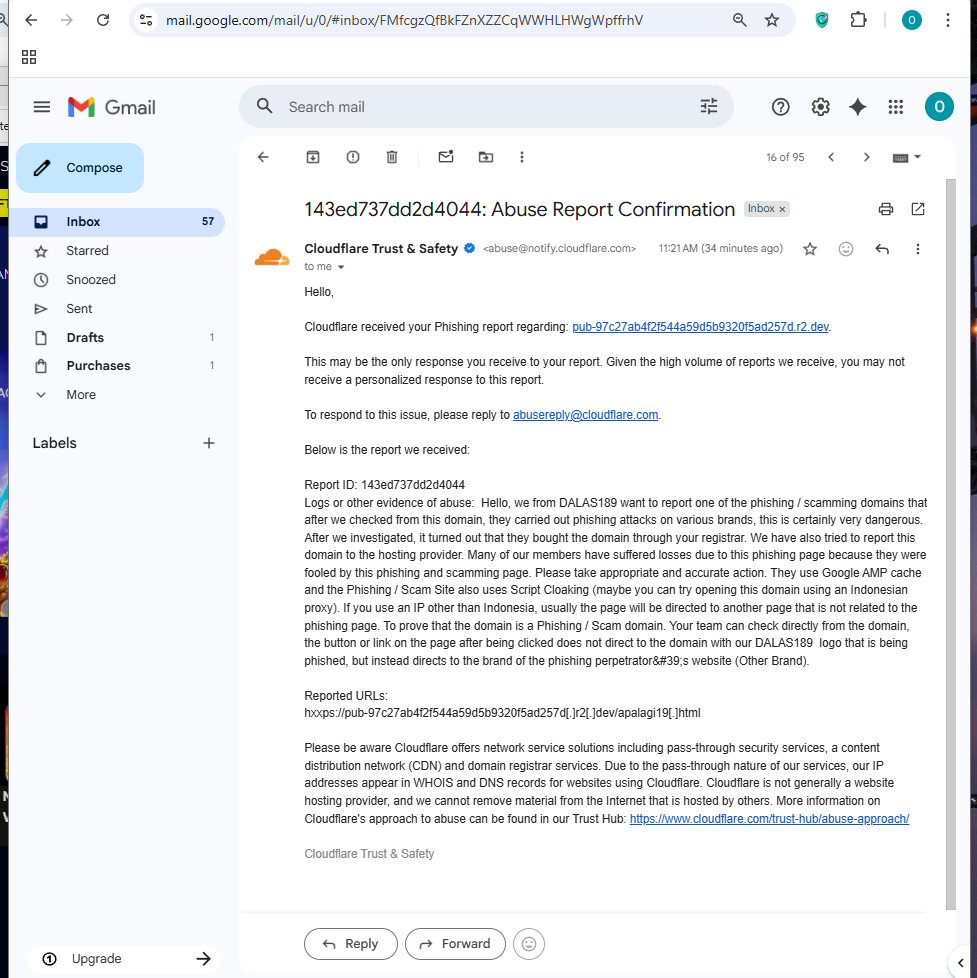This screenshot has width=977, height=978.
Task: Report this email as spam
Action: click(353, 157)
